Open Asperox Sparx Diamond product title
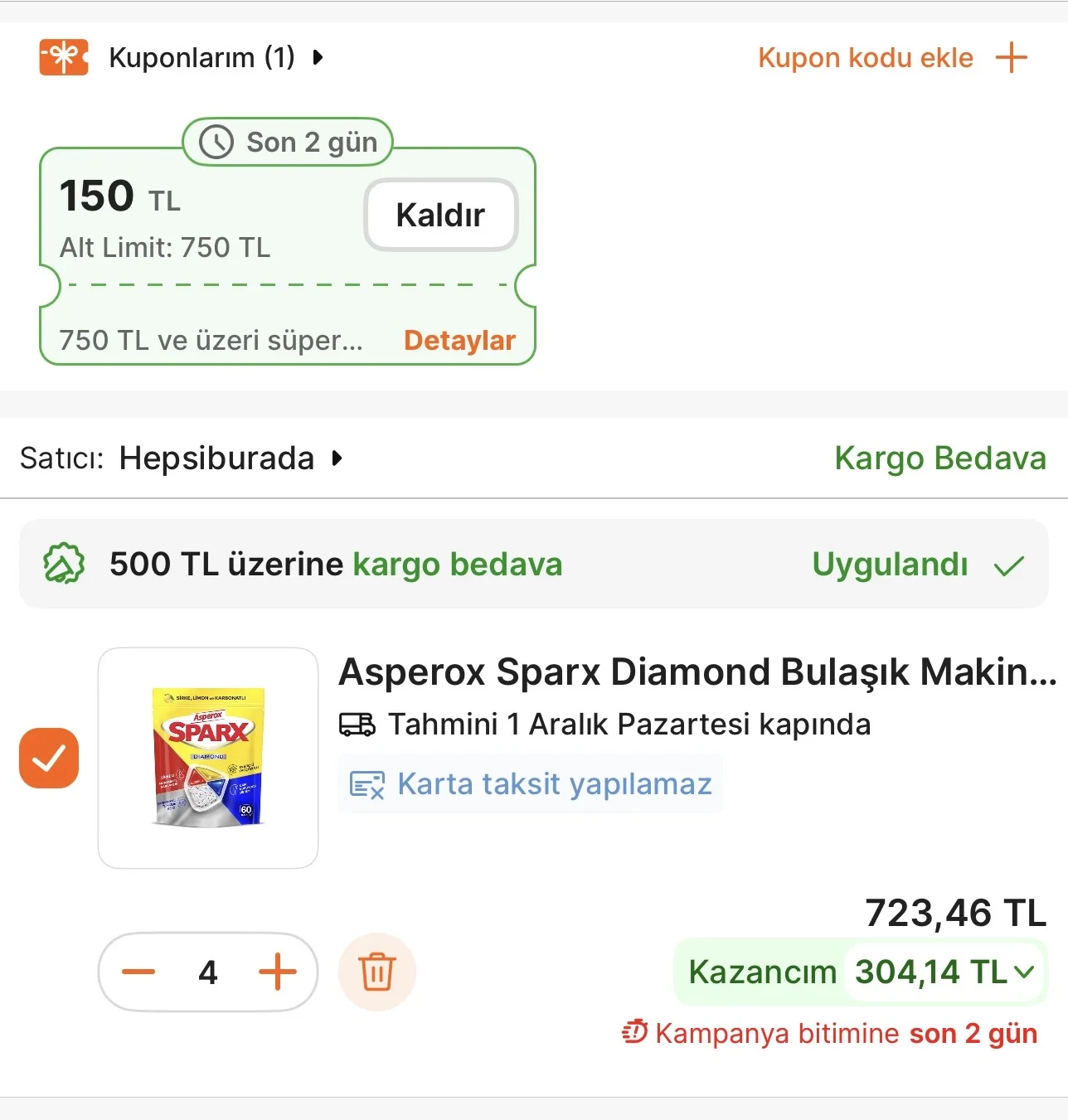The image size is (1068, 1120). tap(697, 672)
